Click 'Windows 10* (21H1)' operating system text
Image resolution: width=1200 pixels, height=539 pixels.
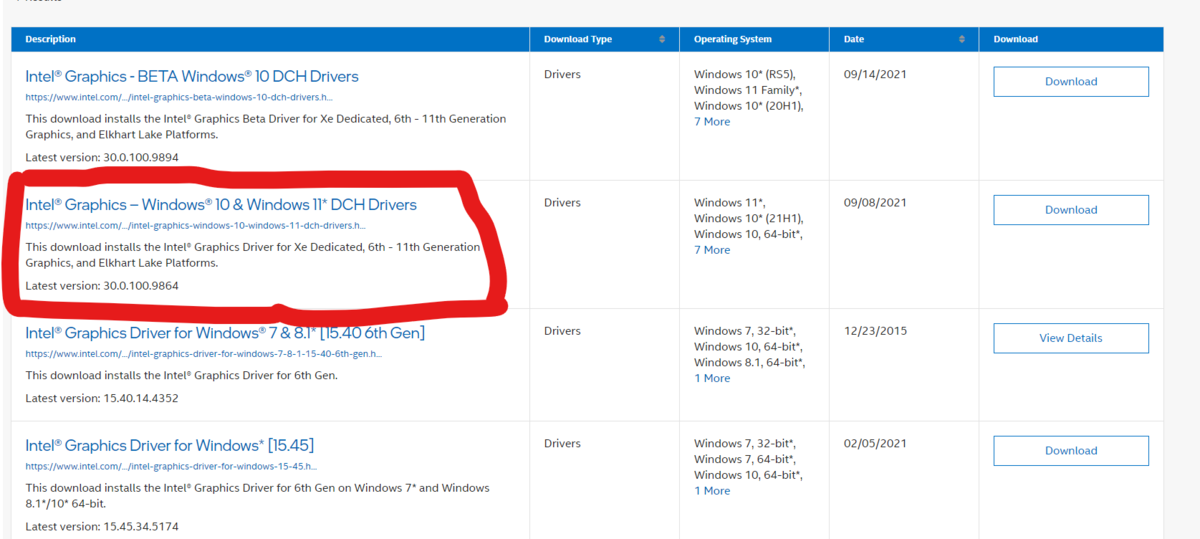coord(749,218)
